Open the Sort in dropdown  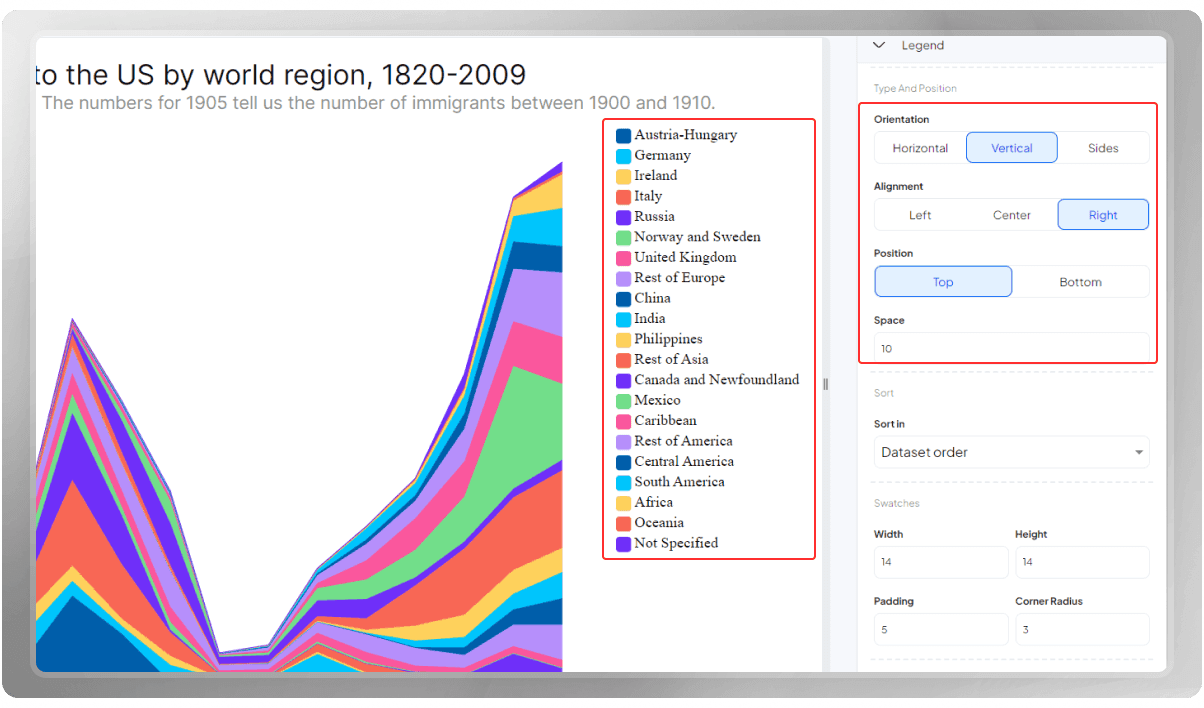pos(1011,452)
